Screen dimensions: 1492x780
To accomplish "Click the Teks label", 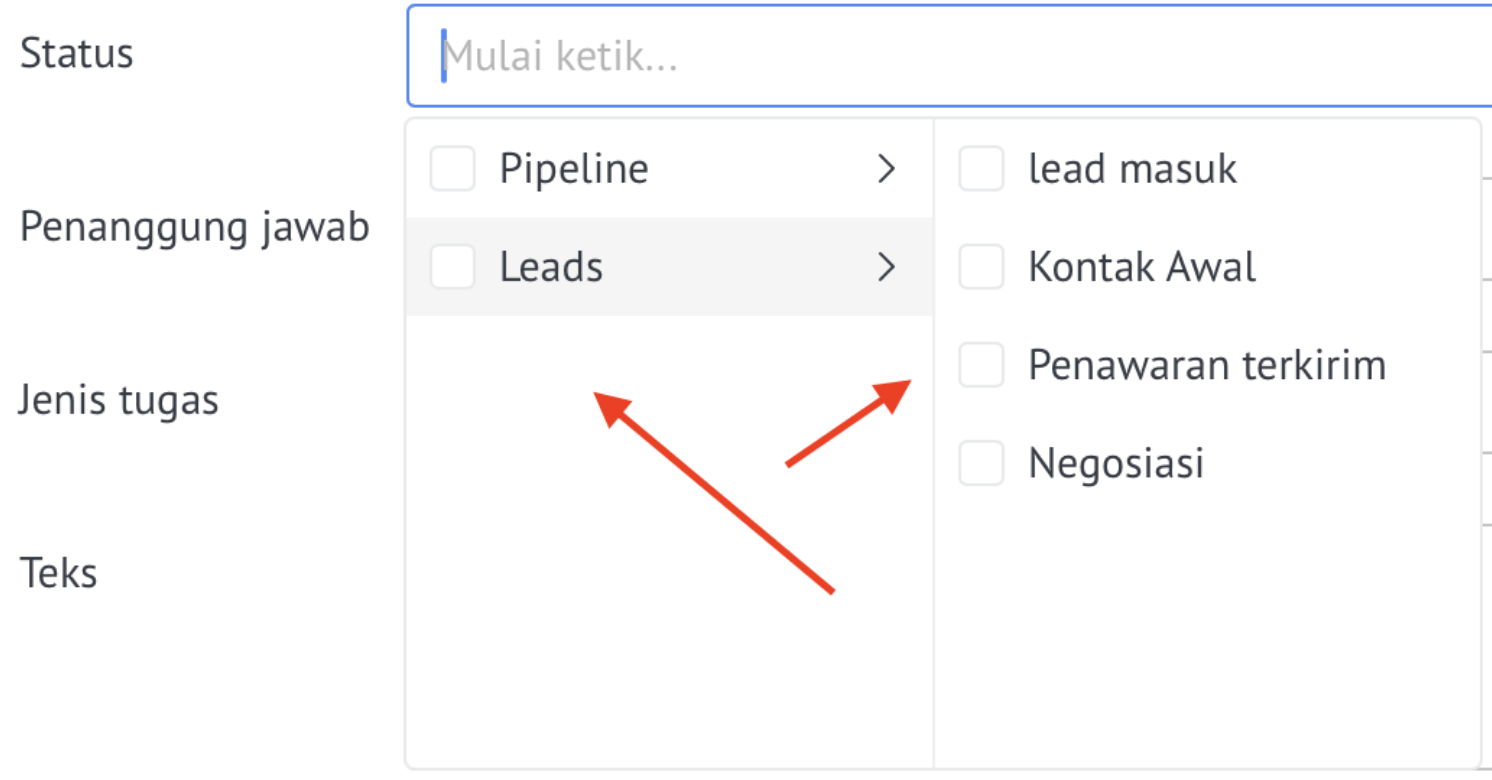I will pyautogui.click(x=59, y=573).
